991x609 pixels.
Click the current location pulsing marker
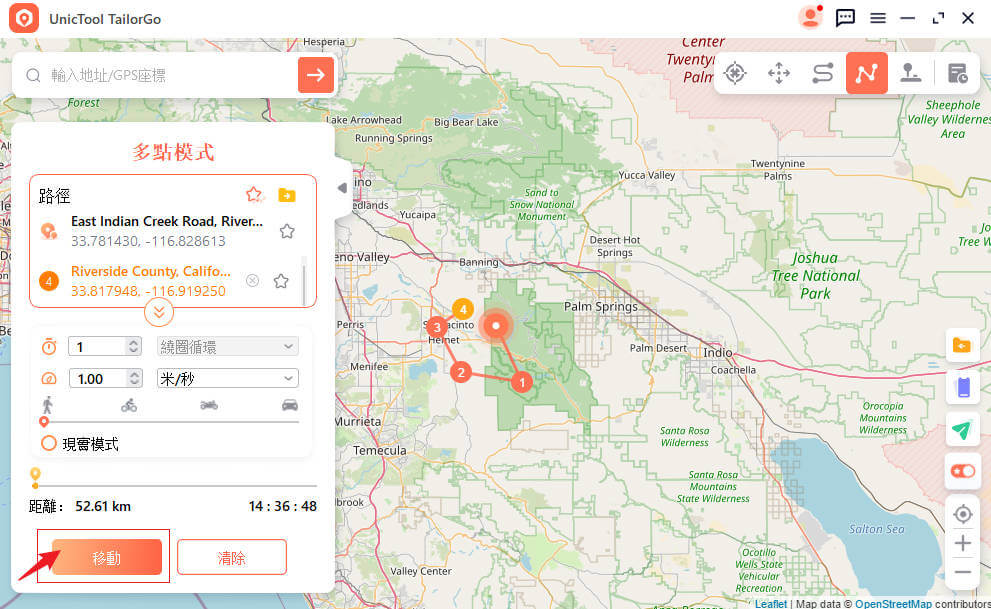pyautogui.click(x=496, y=326)
